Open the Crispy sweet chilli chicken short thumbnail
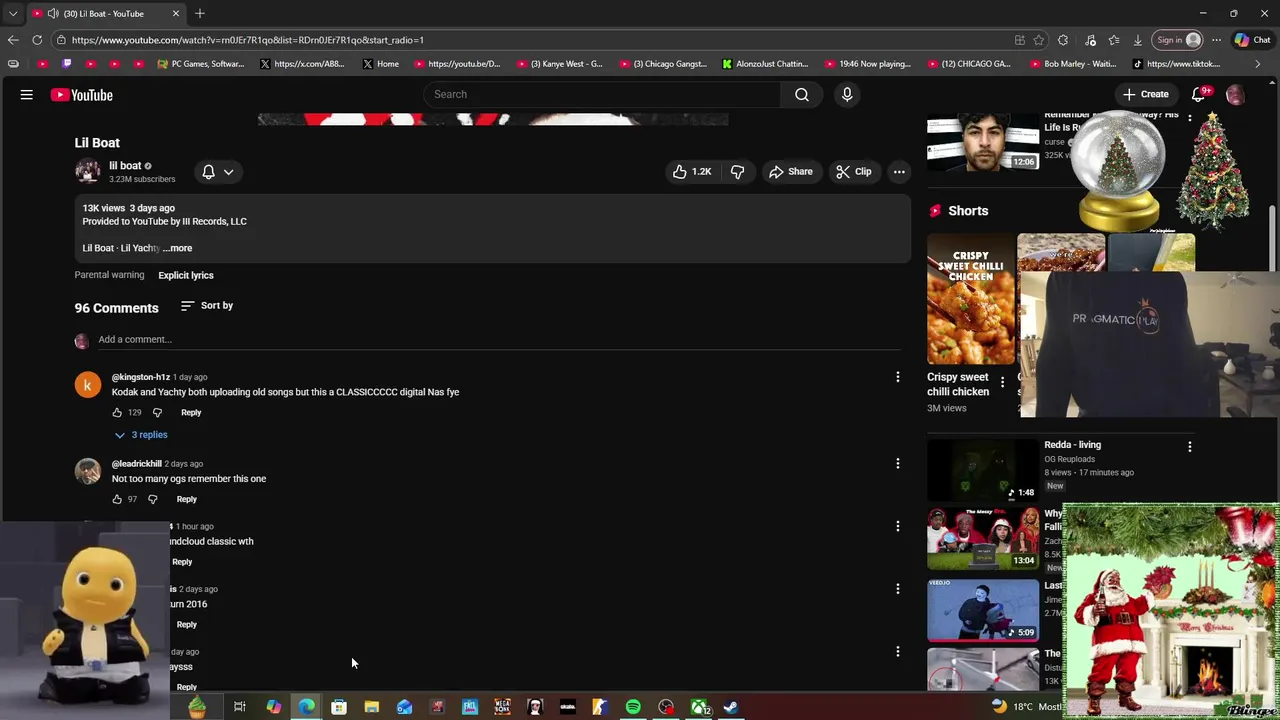This screenshot has width=1280, height=720. pos(970,299)
